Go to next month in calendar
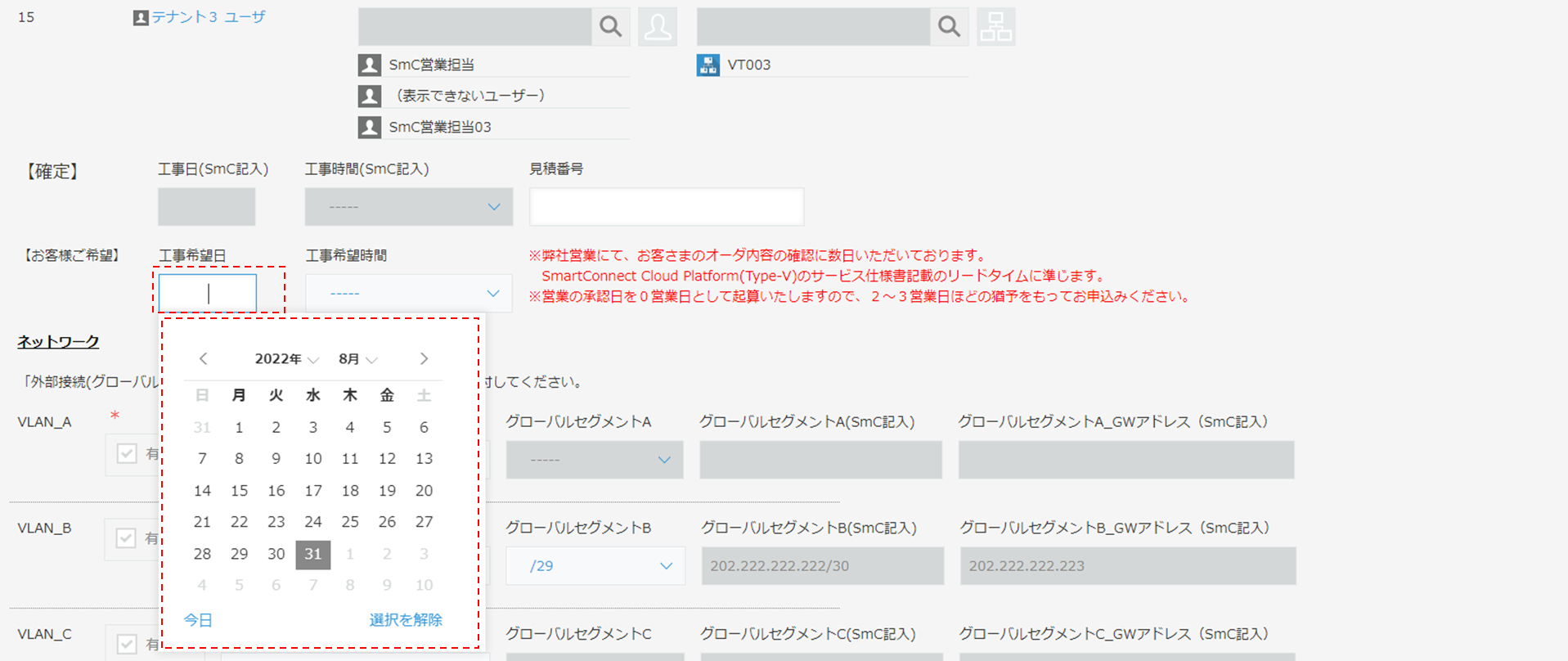 tap(424, 358)
